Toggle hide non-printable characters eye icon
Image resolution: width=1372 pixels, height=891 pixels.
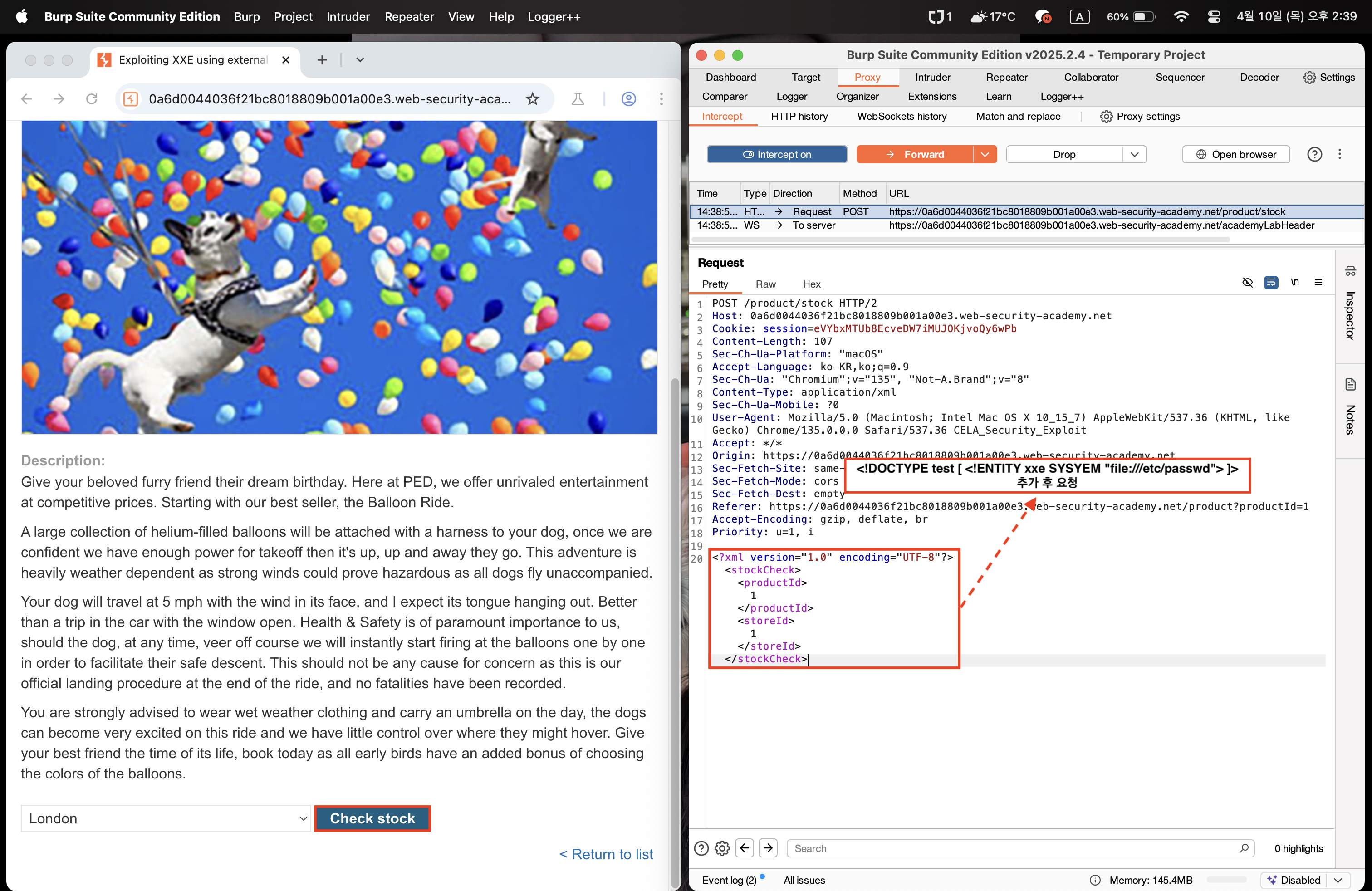point(1248,282)
